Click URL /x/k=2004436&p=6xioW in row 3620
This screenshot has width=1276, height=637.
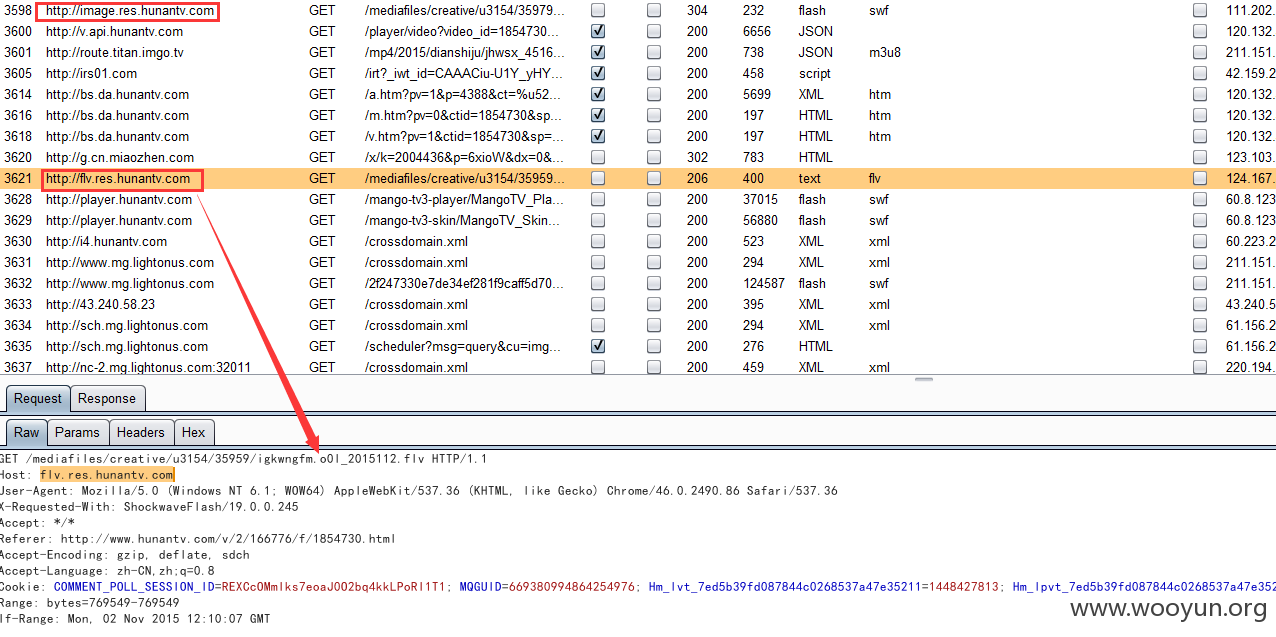464,158
